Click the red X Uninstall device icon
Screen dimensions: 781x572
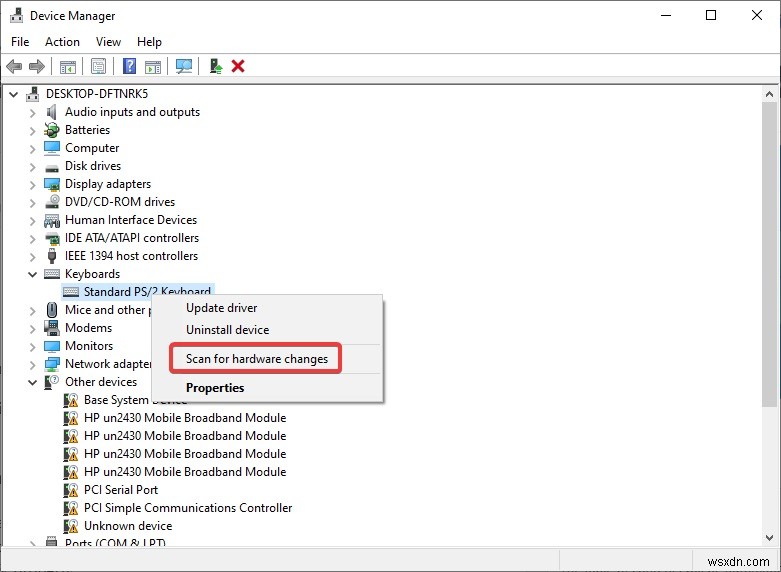pos(238,66)
